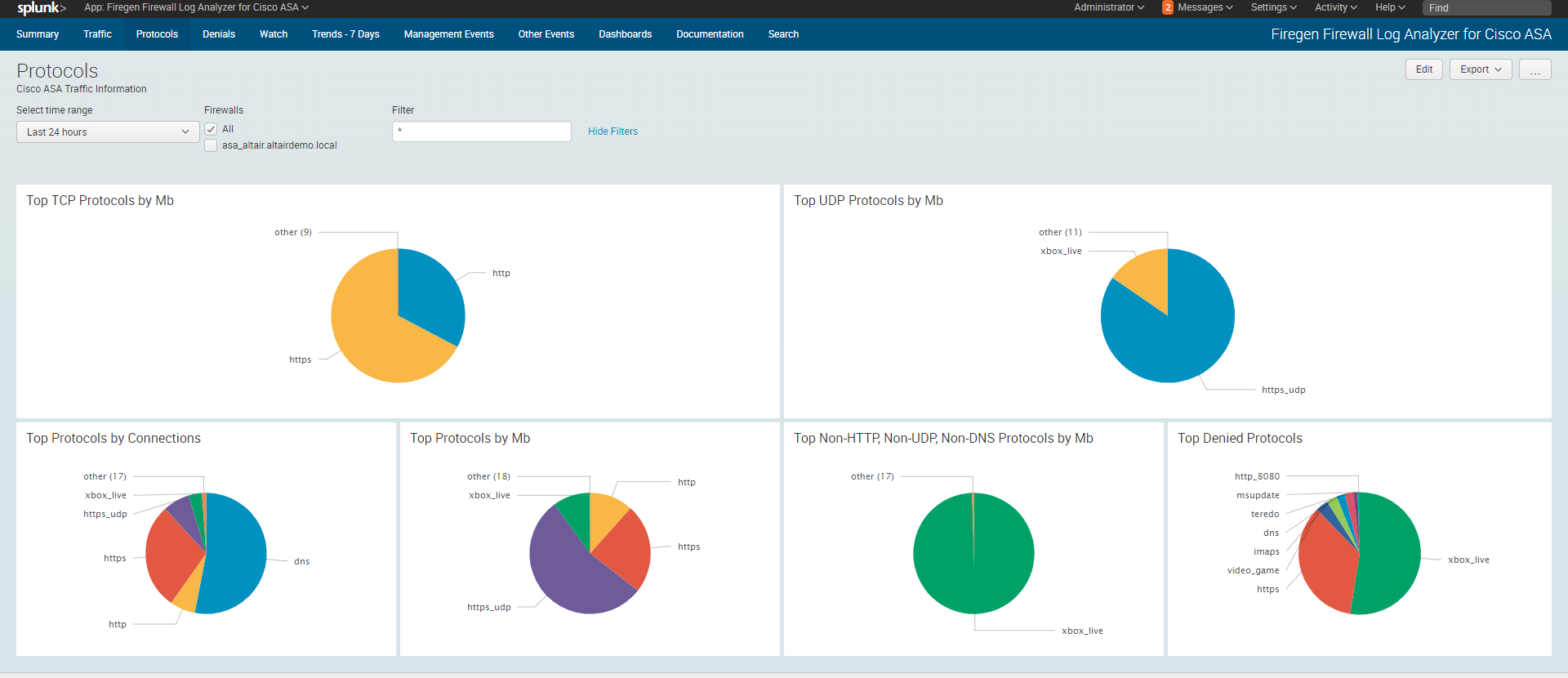1568x678 pixels.
Task: Click the Find search box
Action: point(1486,8)
